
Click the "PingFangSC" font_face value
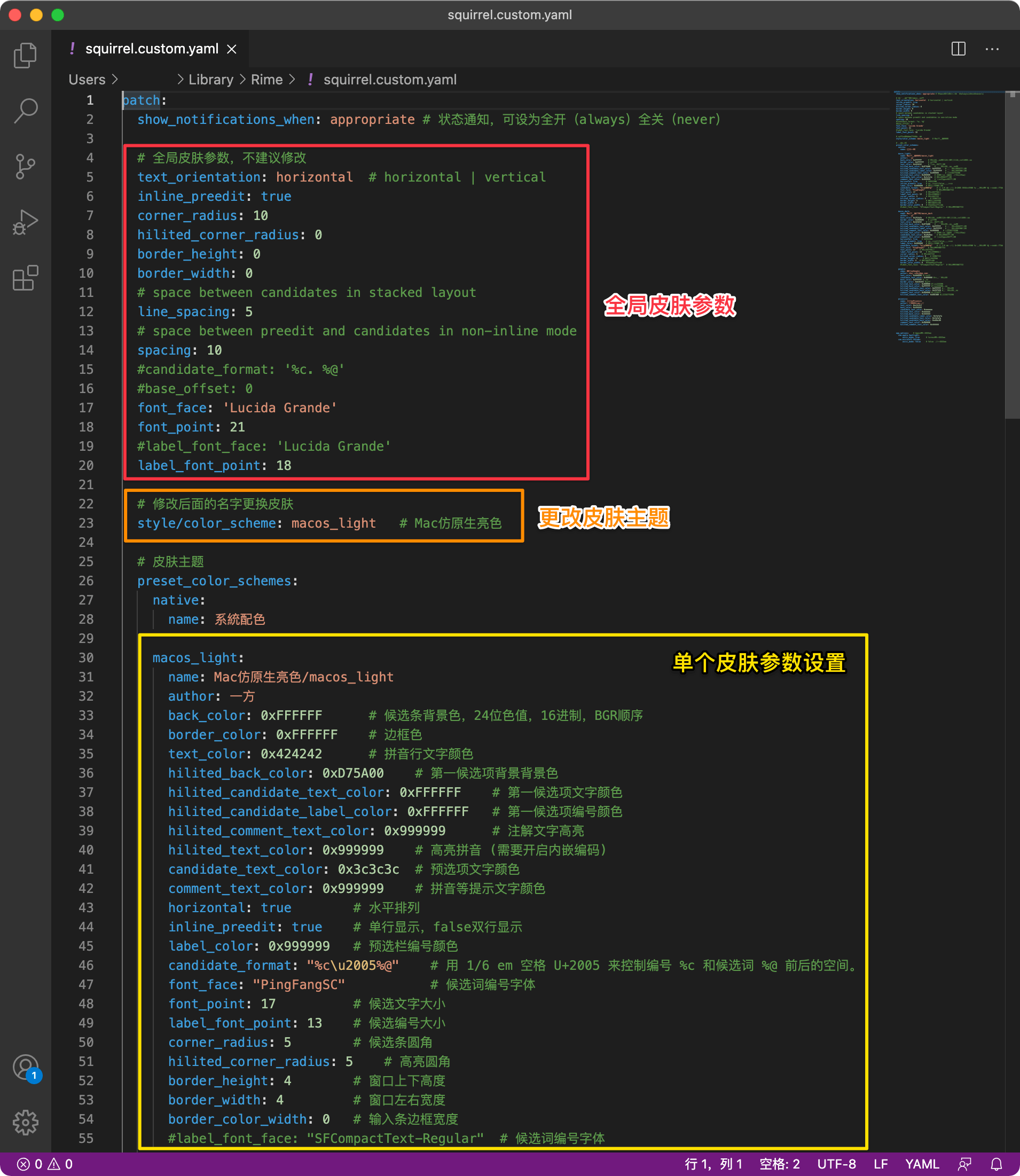click(299, 985)
